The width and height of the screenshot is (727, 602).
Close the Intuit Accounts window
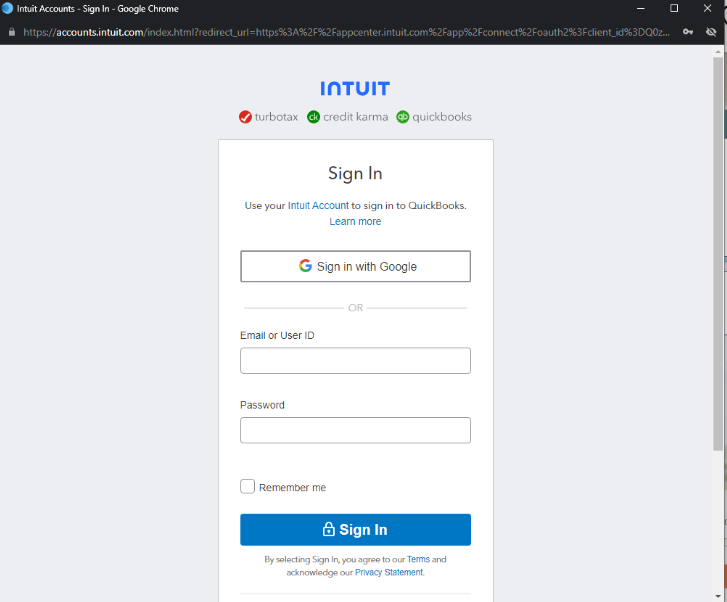point(708,8)
